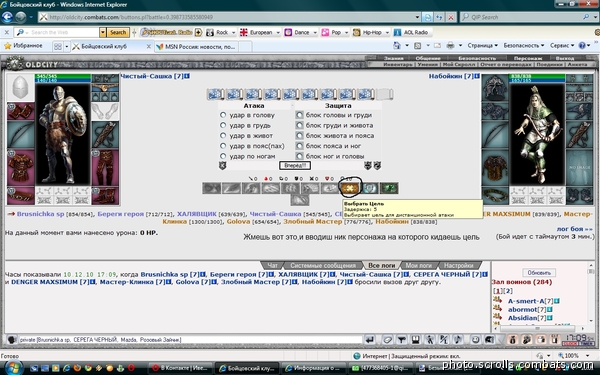Click the browser back arrow button

7,17
